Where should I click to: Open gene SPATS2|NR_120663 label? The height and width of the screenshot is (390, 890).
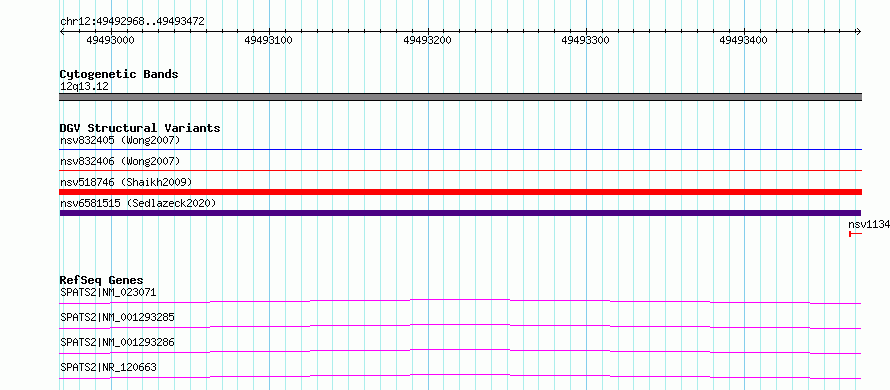point(108,367)
